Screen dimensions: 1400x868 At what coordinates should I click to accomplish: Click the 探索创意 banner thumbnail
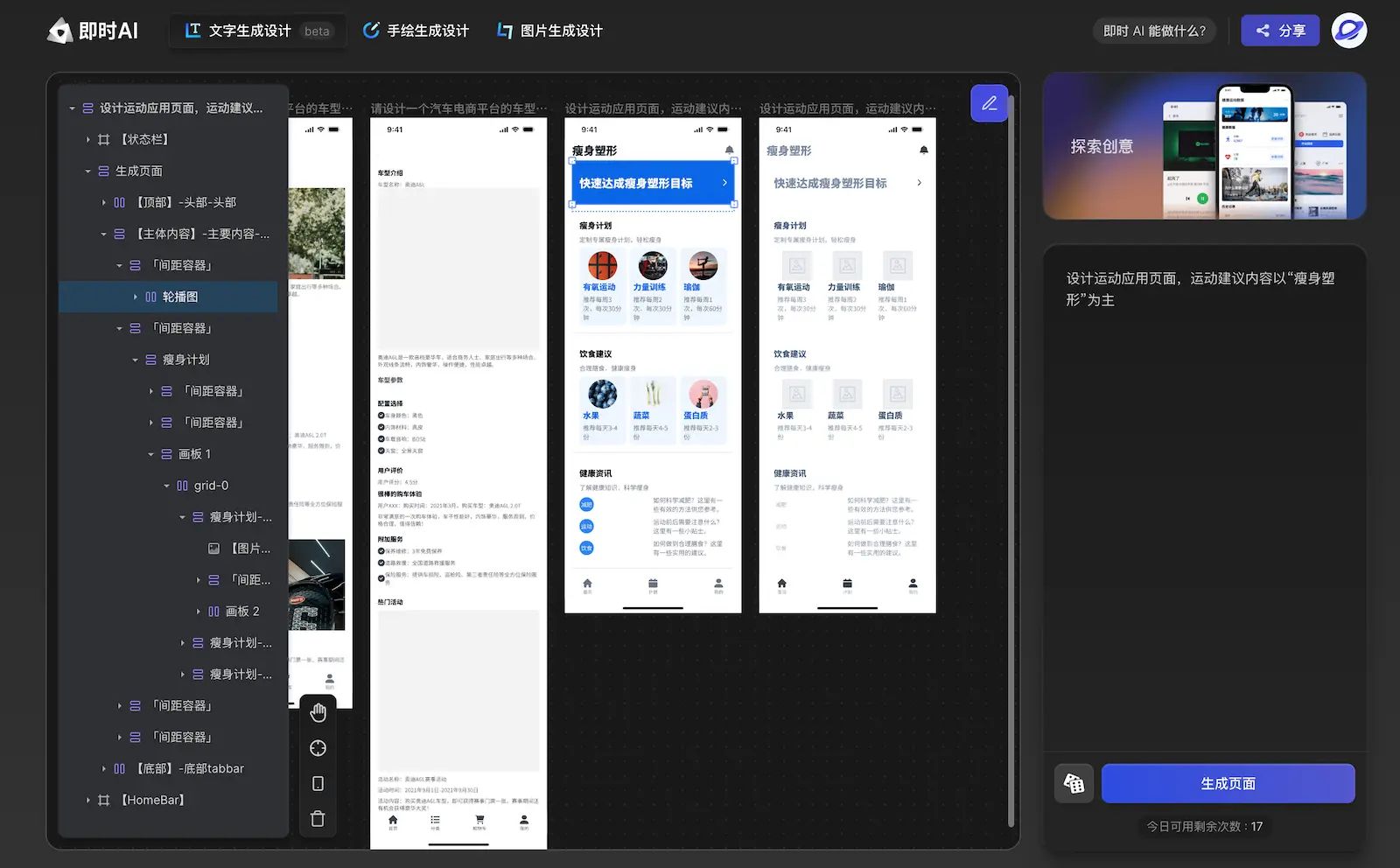click(x=1204, y=146)
